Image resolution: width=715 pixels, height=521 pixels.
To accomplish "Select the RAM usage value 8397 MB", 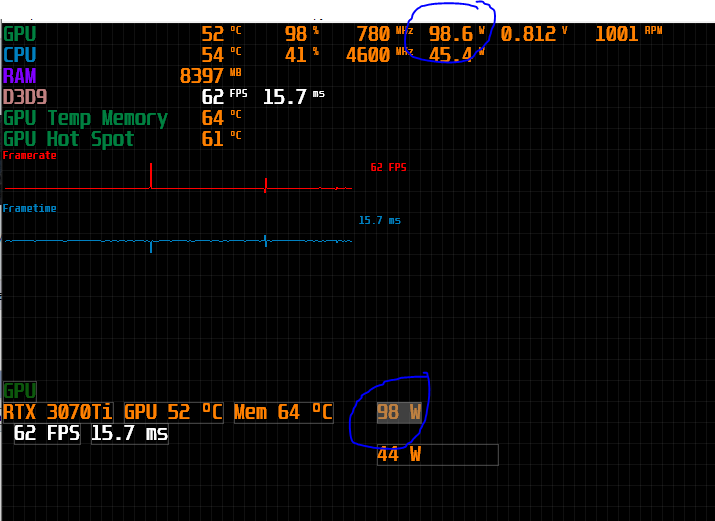I will pyautogui.click(x=211, y=76).
